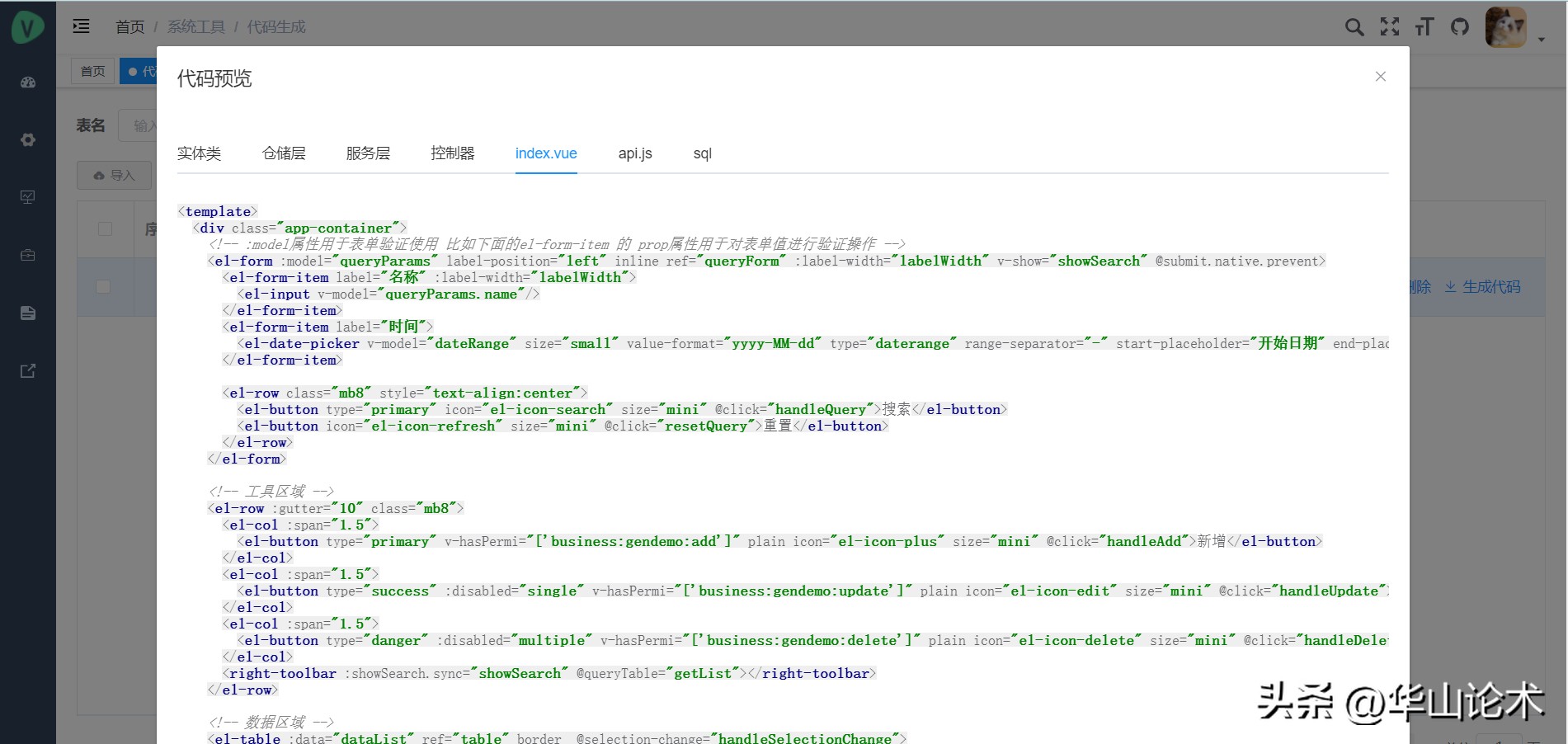
Task: Click the monitor icon in sidebar
Action: 28,197
